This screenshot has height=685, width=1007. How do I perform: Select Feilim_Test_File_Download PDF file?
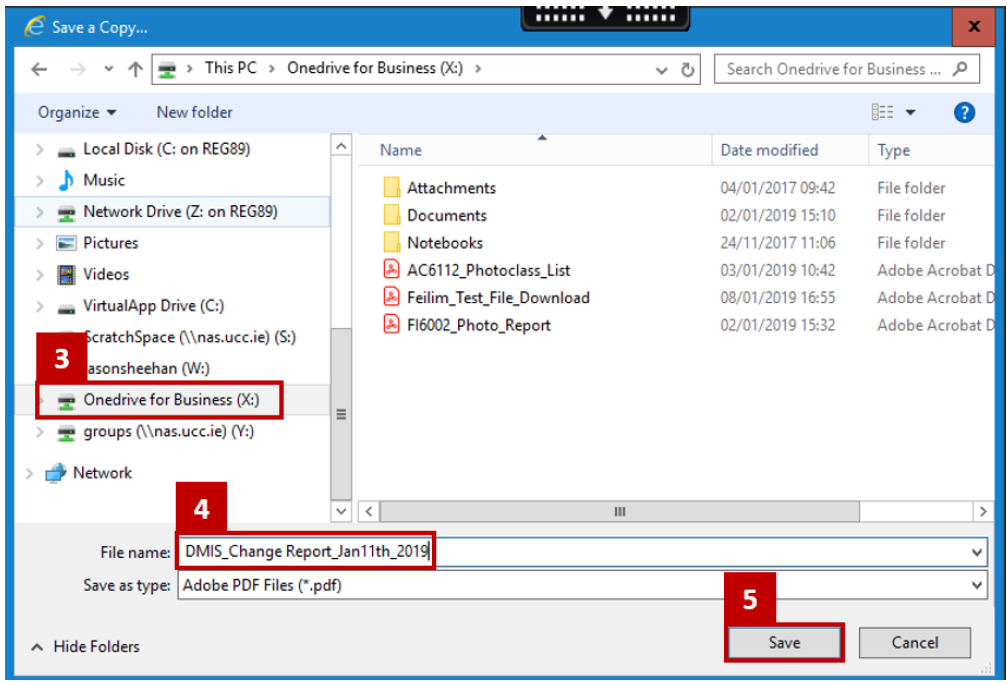click(497, 298)
